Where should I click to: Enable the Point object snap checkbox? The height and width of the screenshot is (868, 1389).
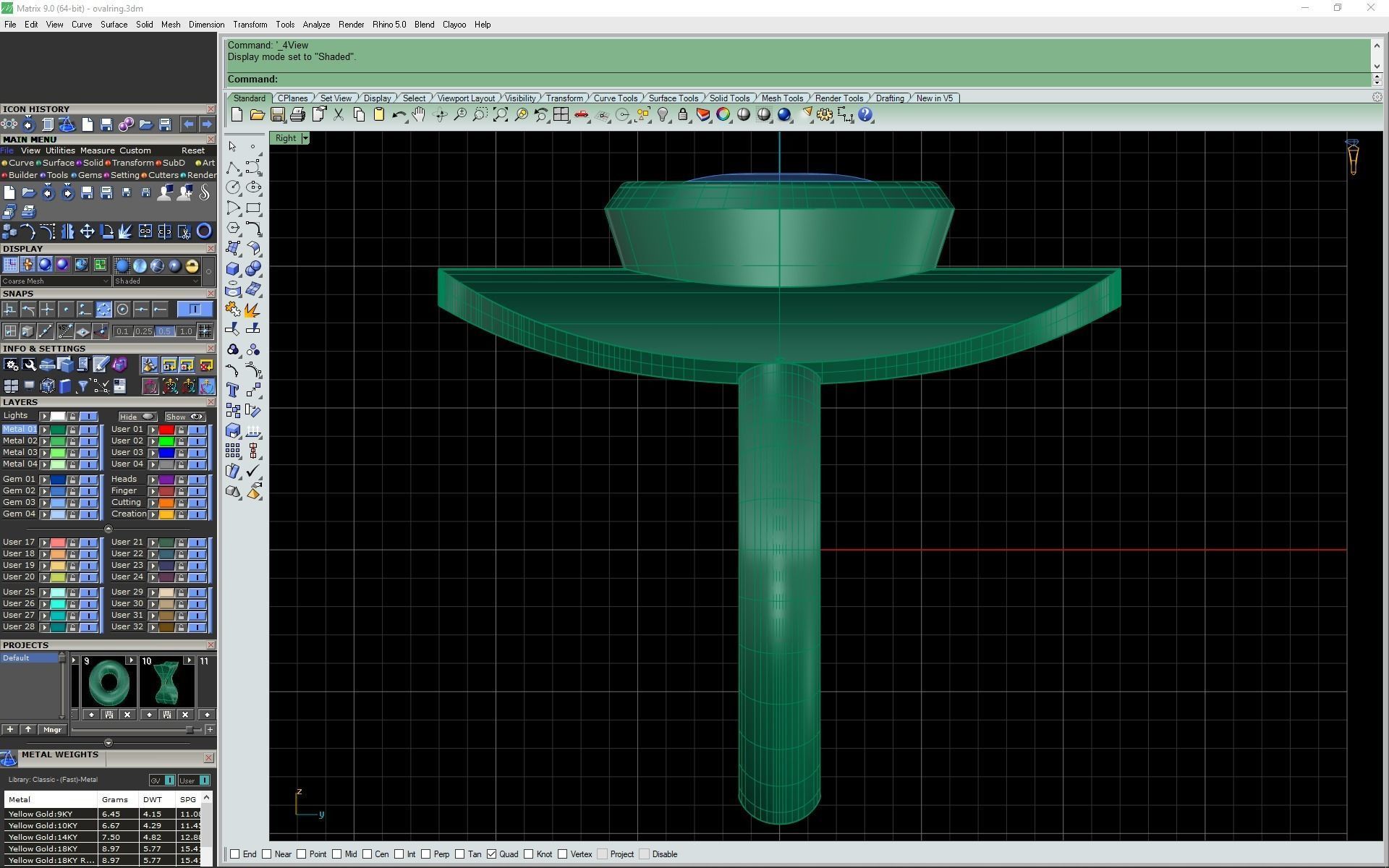[301, 854]
